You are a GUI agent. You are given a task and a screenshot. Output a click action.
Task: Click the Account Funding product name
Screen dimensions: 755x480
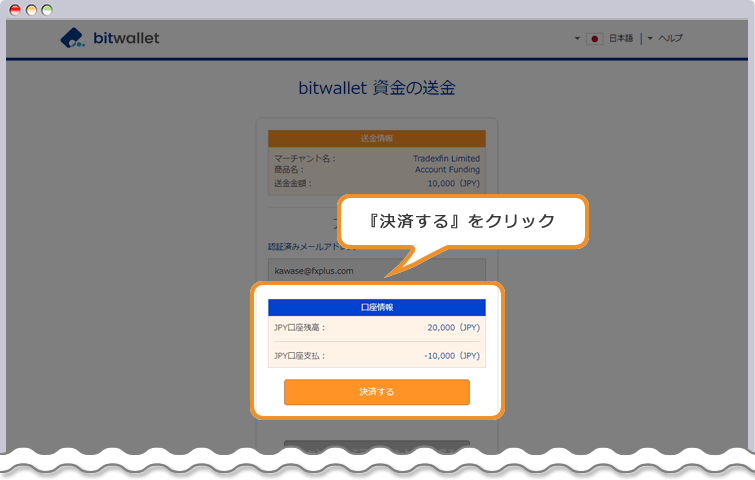pyautogui.click(x=447, y=169)
